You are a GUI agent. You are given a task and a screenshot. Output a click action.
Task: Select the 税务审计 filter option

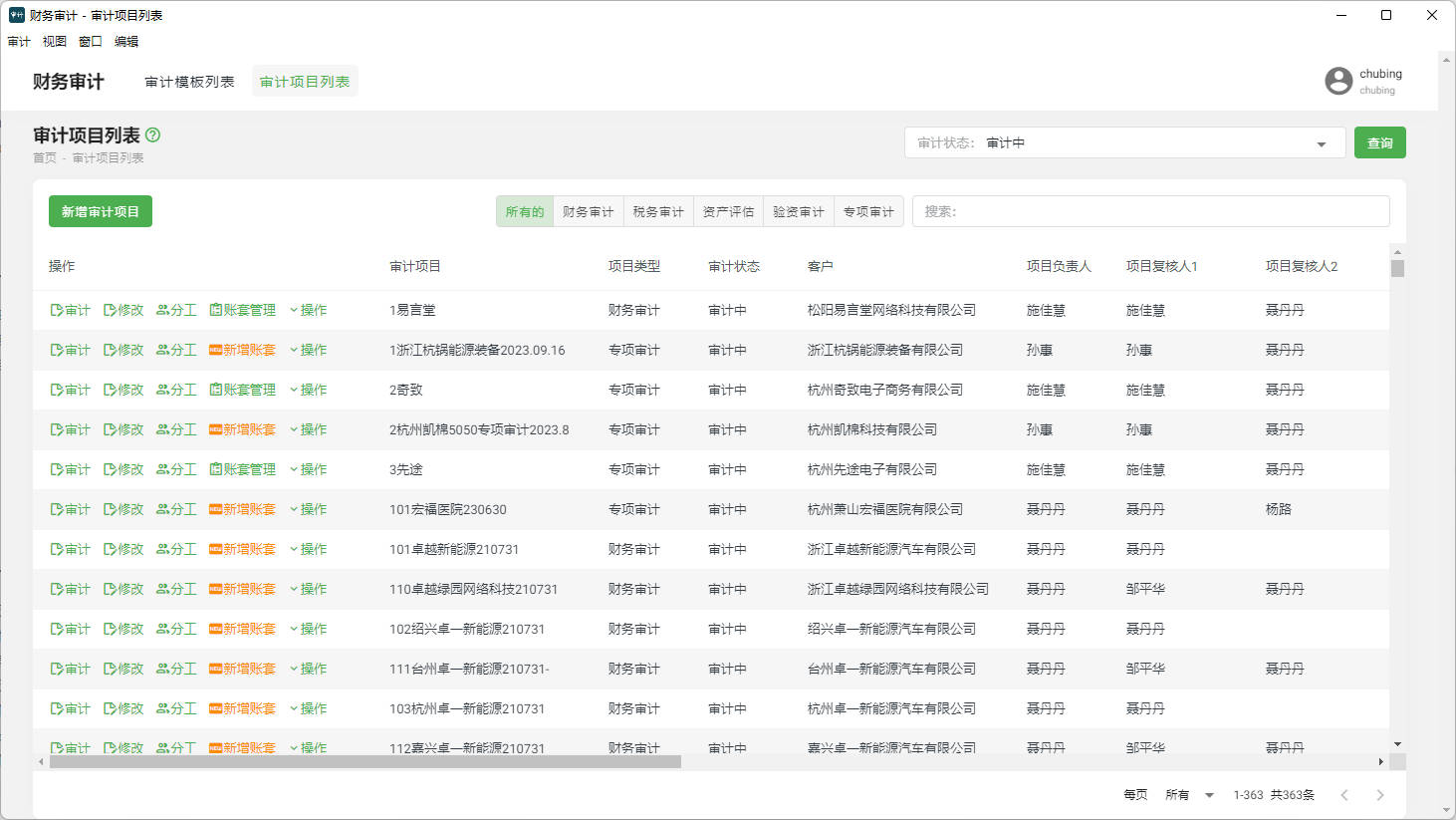[x=658, y=211]
